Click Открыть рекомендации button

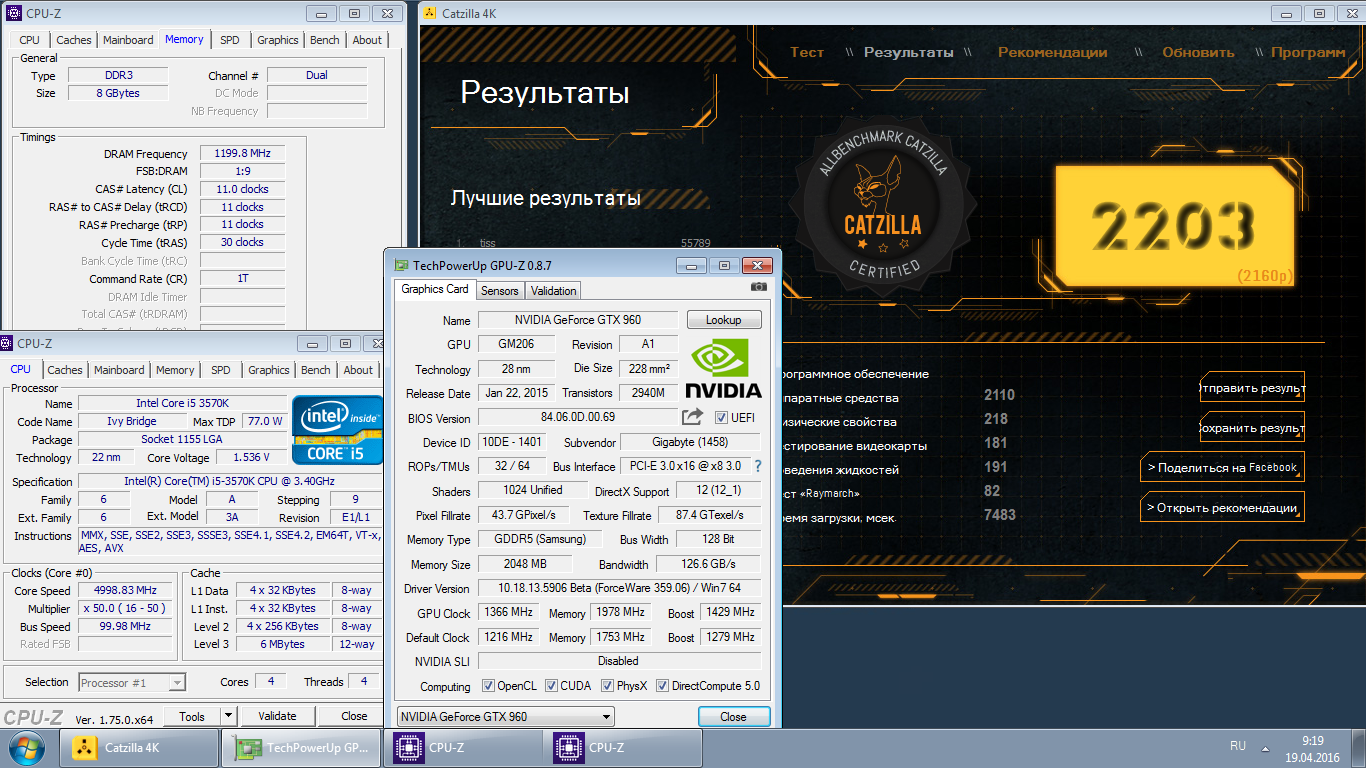coord(1222,507)
